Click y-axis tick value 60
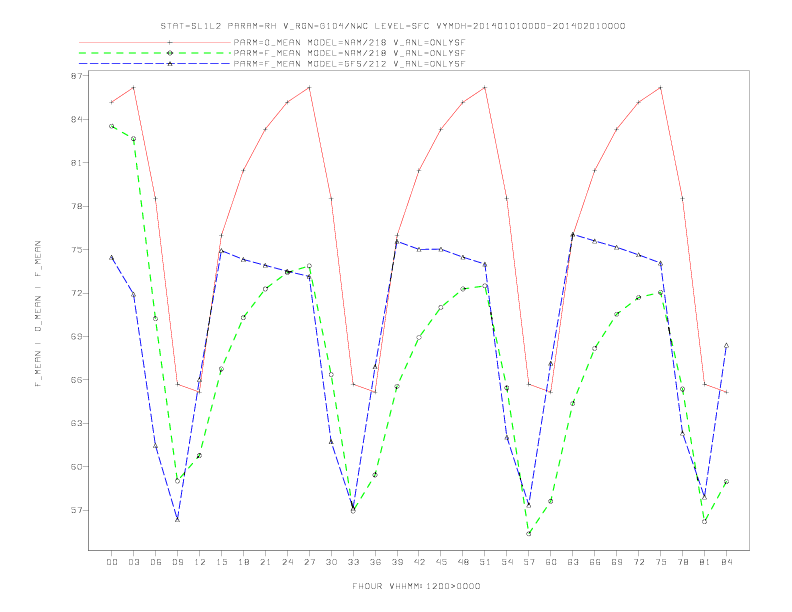The image size is (792, 612). [77, 467]
